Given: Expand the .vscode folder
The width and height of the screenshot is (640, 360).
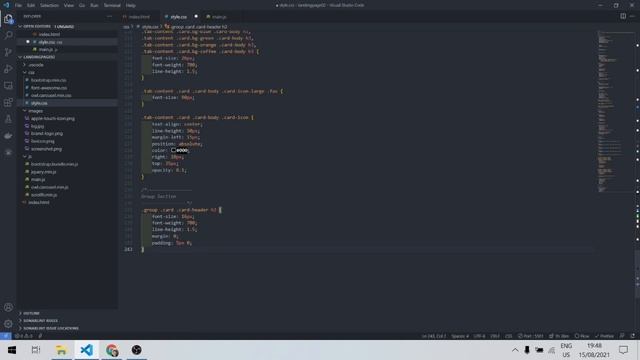Looking at the screenshot, I should [68, 65].
